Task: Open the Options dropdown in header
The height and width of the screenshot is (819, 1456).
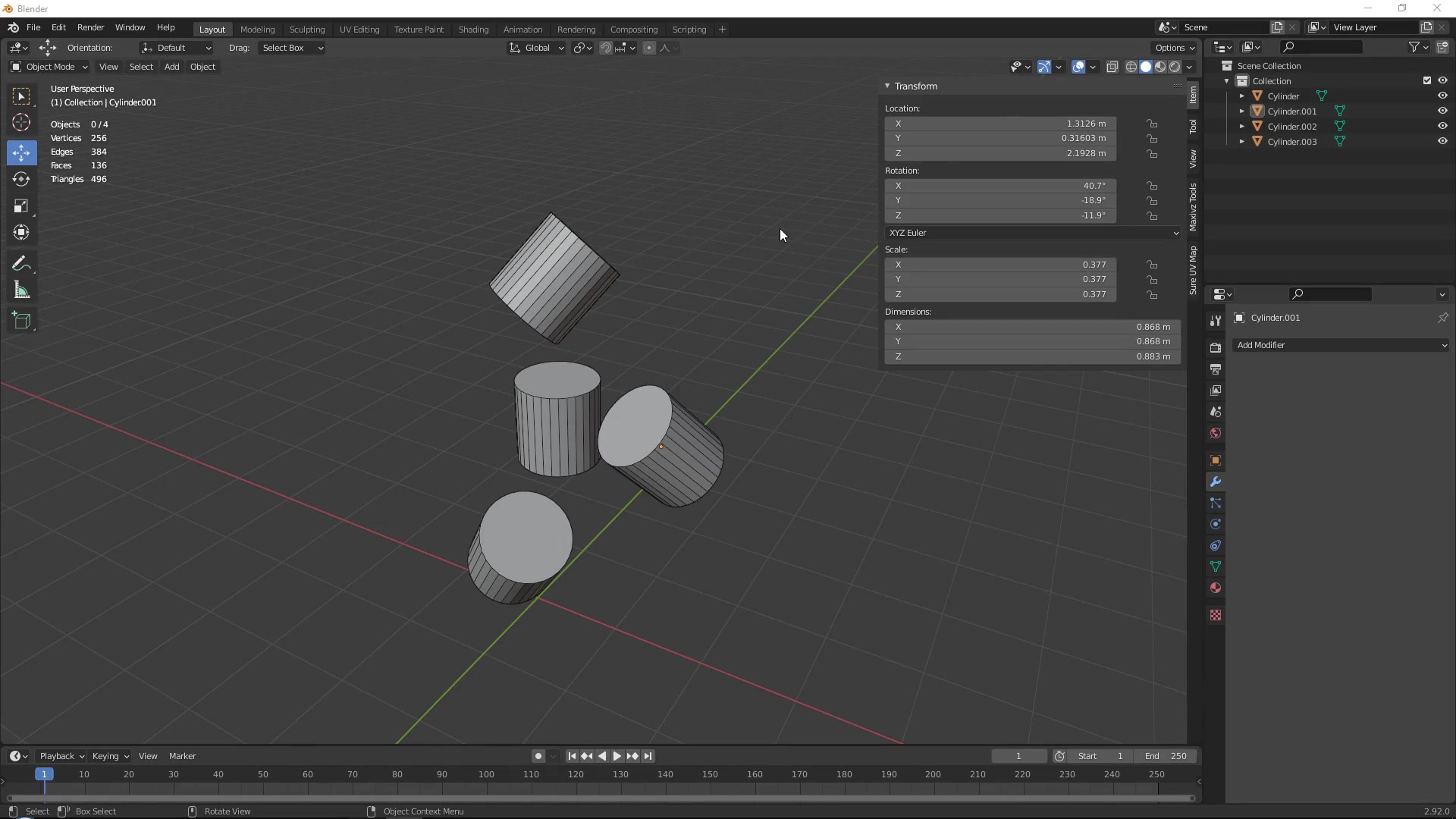Action: pos(1175,48)
